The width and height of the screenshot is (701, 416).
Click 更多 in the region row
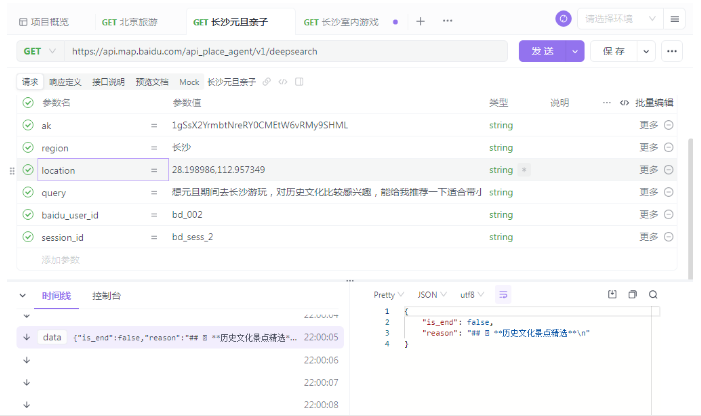[648, 147]
